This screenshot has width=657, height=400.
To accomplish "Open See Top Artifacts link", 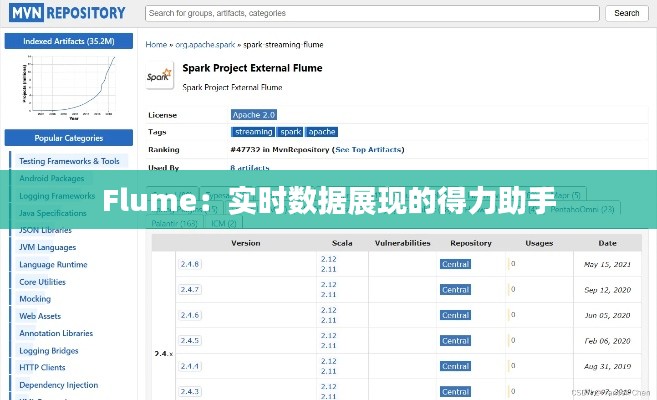I will (x=368, y=150).
